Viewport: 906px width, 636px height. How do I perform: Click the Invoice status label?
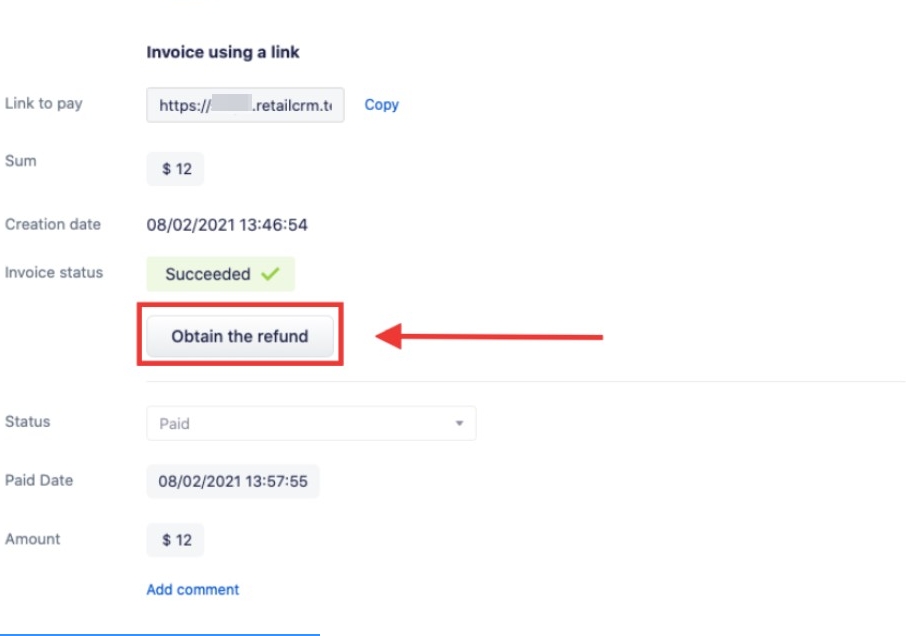[x=54, y=272]
